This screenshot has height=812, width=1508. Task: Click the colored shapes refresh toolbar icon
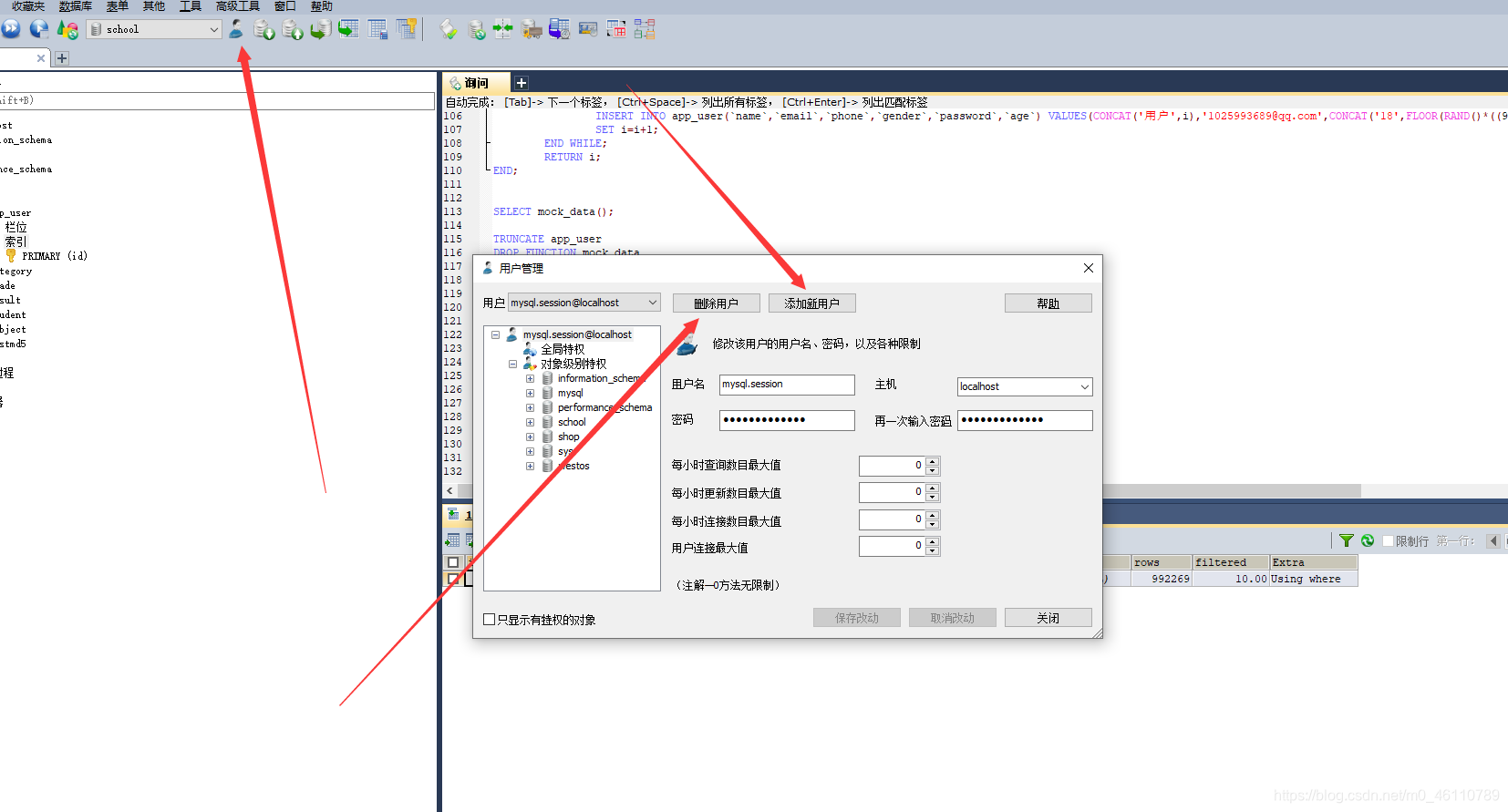point(67,29)
